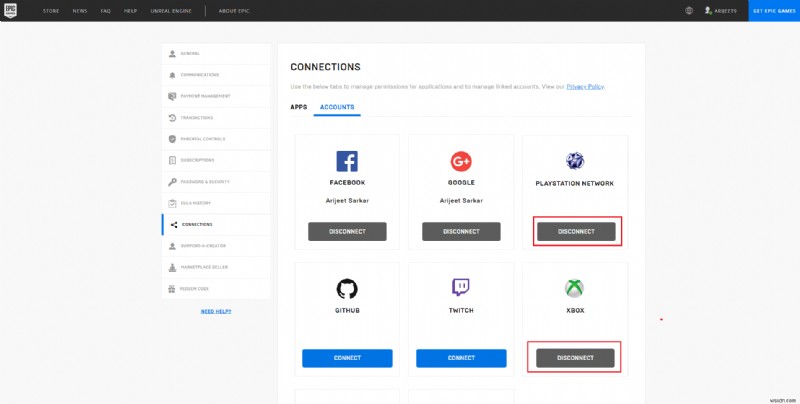Select the Accounts tab

(337, 107)
